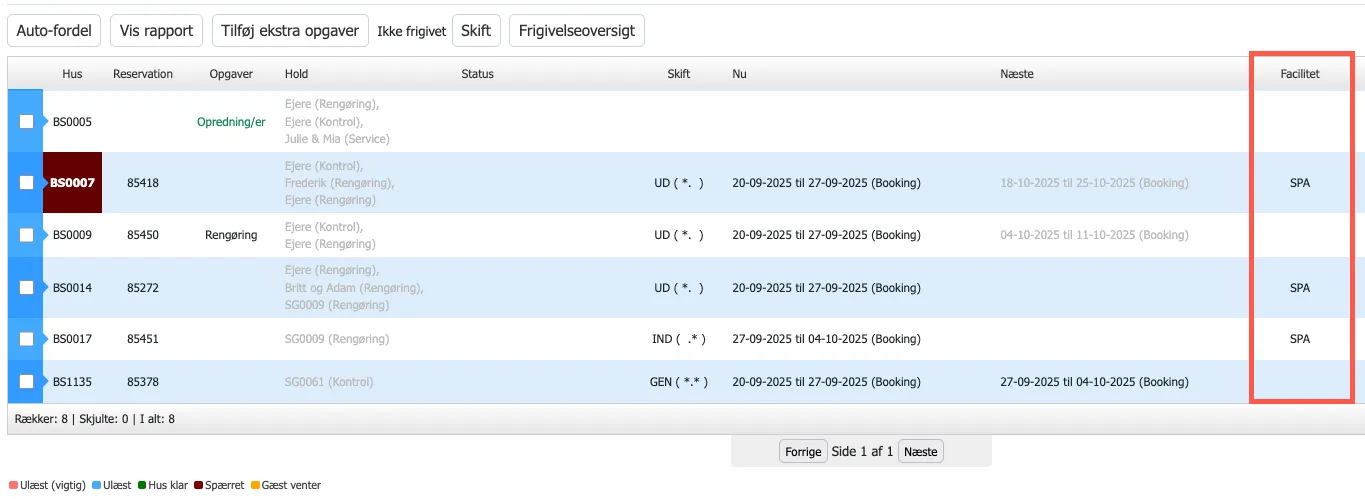Enable the checkbox for BS1135
1365x499 pixels.
26,382
